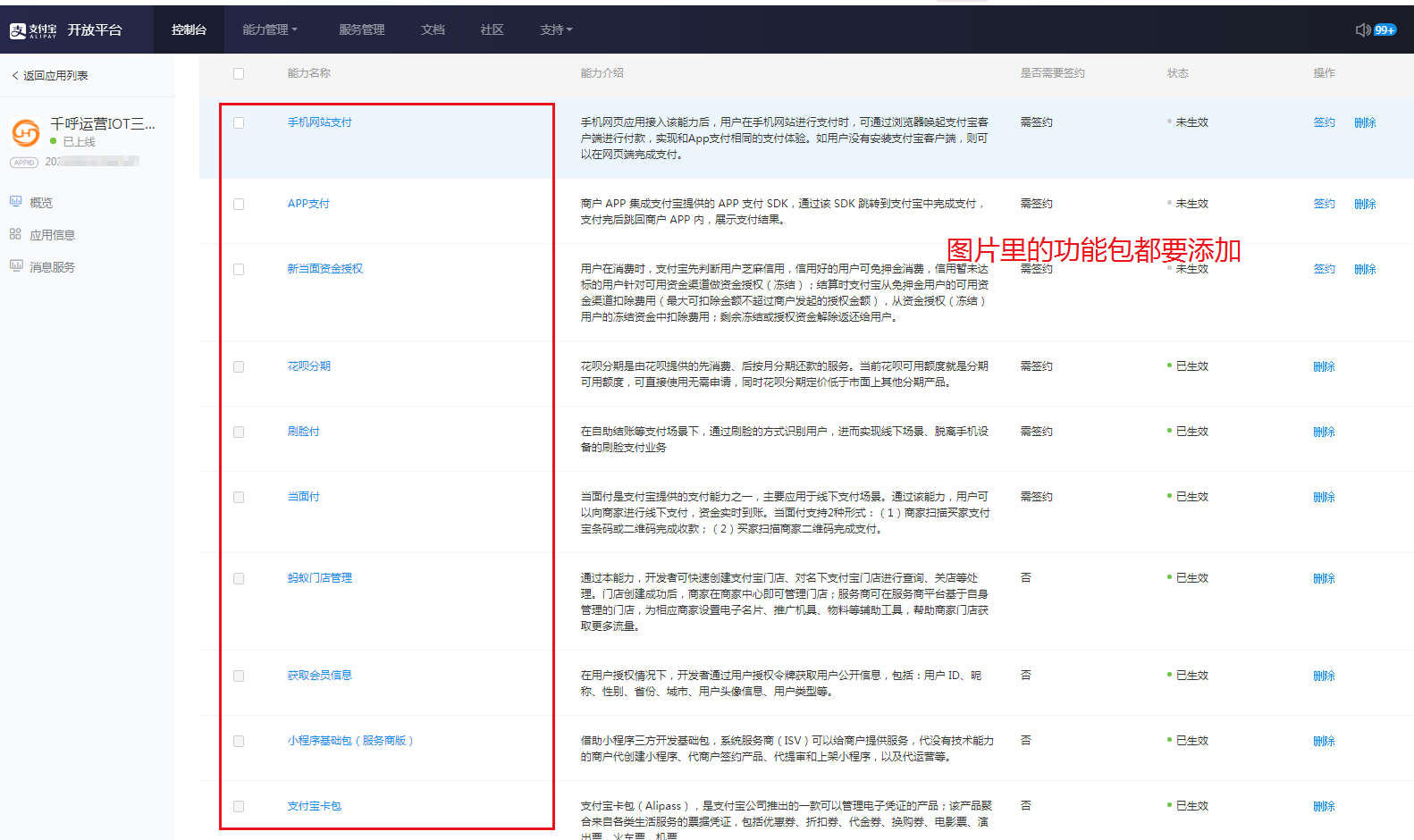Image resolution: width=1414 pixels, height=840 pixels.
Task: Click the 消息服务 sidebar icon
Action: [16, 266]
